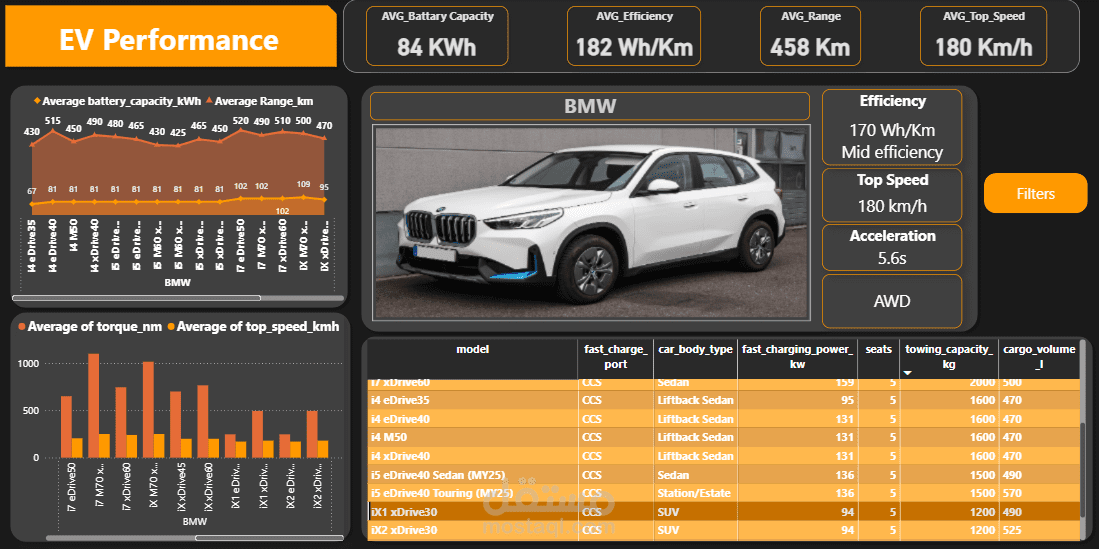Screen dimensions: 1099x549
Task: Click the 109 battery capacity data label
Action: (x=303, y=184)
